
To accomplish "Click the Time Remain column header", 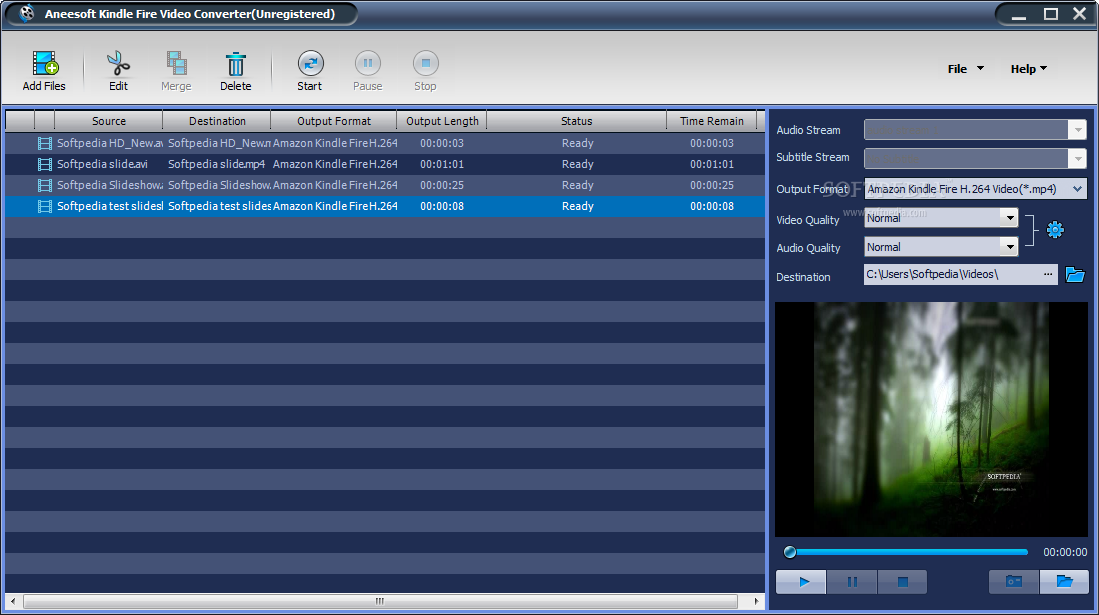I will [x=711, y=121].
